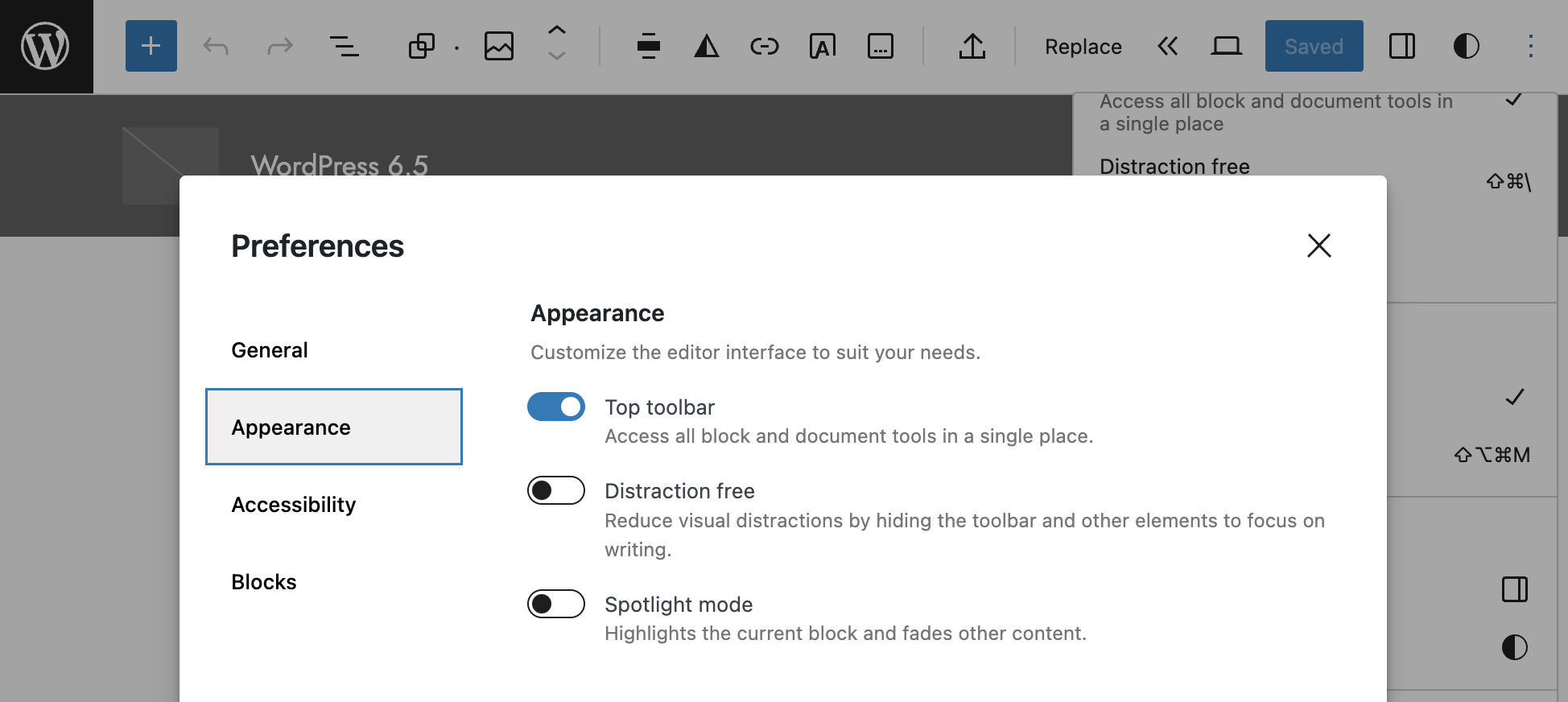Toggle the settings sidebar panel icon
Viewport: 1568px width, 702px height.
pyautogui.click(x=1401, y=47)
